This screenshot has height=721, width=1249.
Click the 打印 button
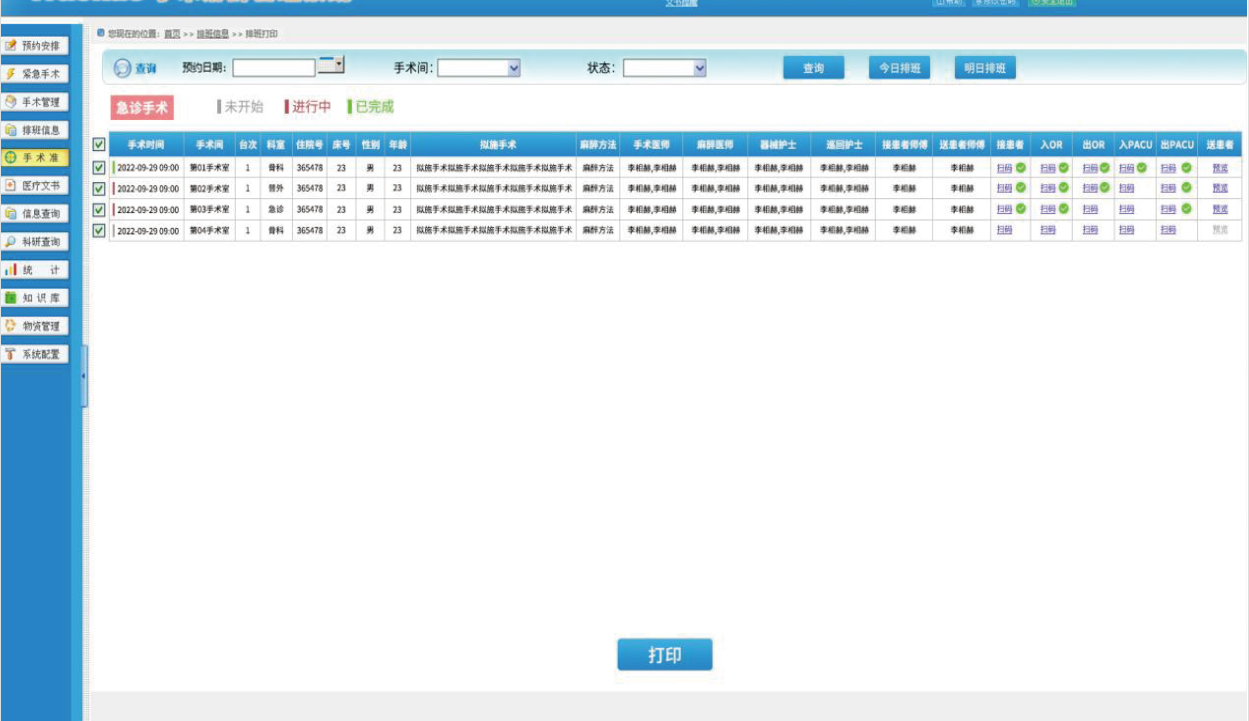(664, 655)
